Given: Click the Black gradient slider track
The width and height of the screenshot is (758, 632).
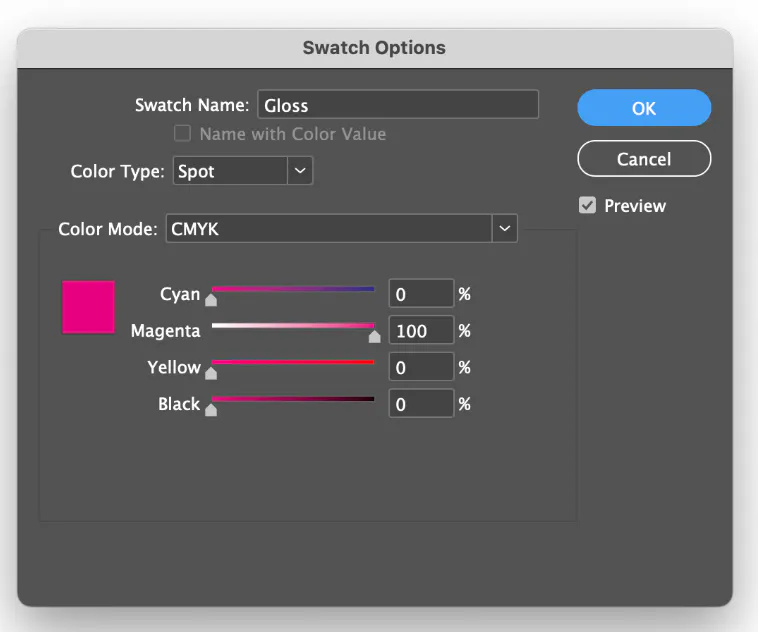Looking at the screenshot, I should (293, 399).
